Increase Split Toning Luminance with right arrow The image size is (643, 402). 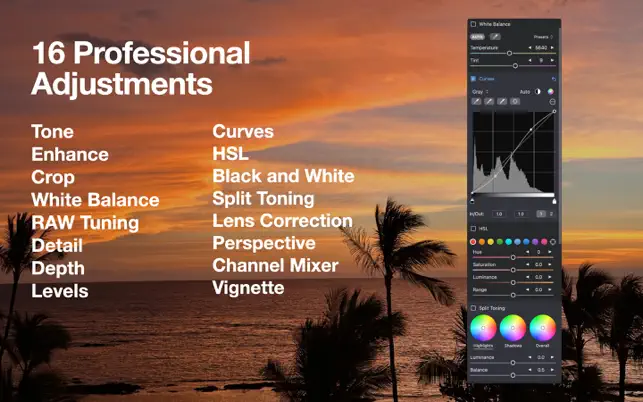552,358
